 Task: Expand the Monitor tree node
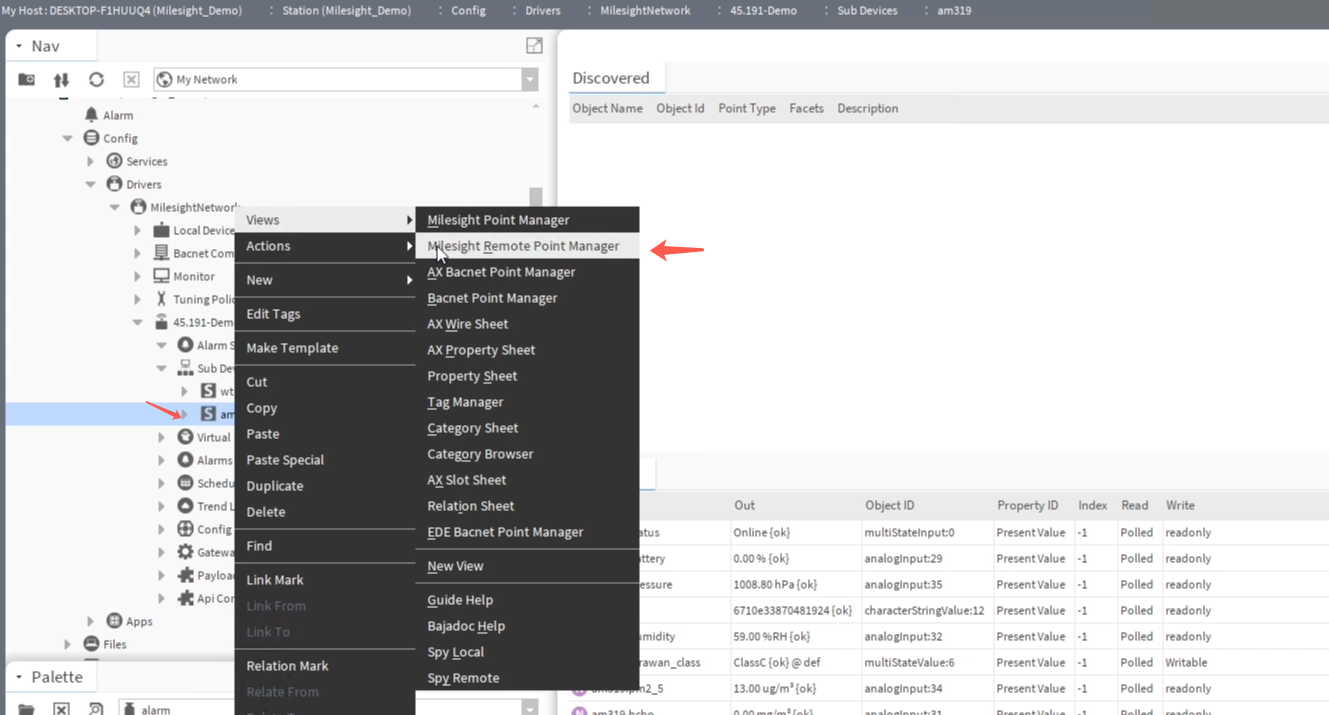(x=138, y=276)
